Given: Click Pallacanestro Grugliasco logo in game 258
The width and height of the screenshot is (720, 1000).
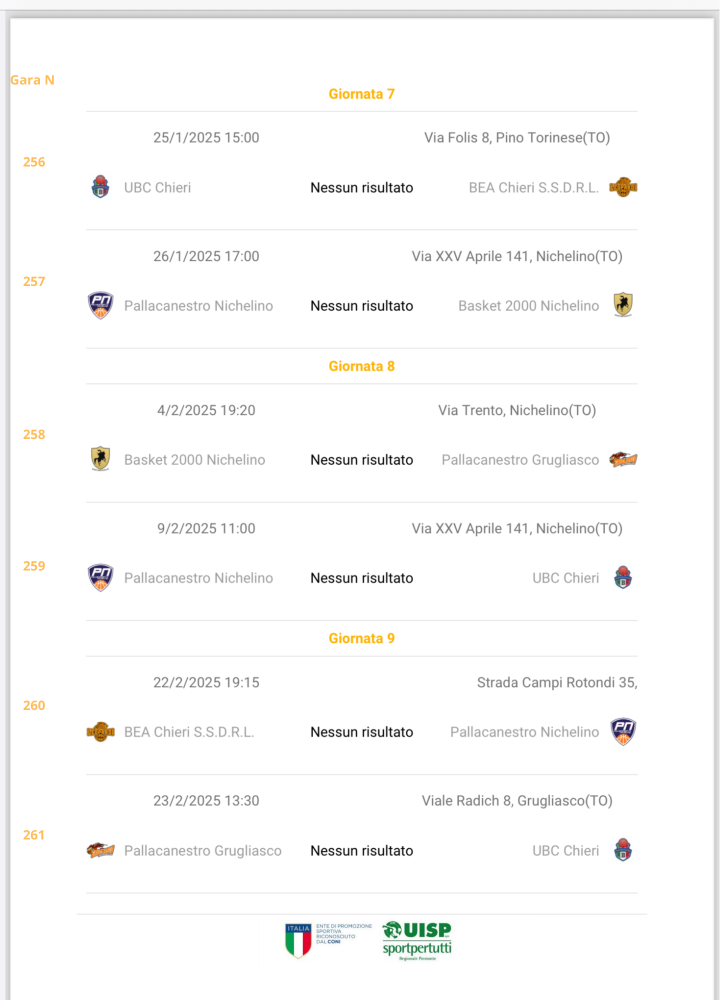Looking at the screenshot, I should point(623,459).
